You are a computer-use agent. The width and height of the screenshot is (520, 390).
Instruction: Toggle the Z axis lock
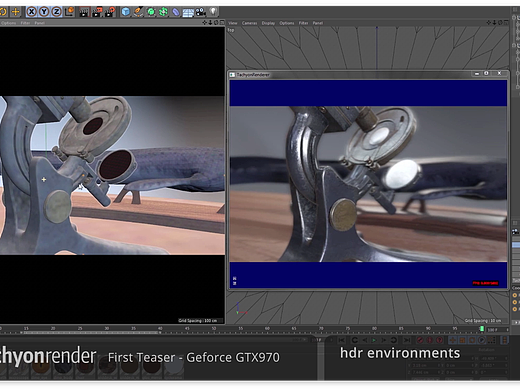point(57,12)
